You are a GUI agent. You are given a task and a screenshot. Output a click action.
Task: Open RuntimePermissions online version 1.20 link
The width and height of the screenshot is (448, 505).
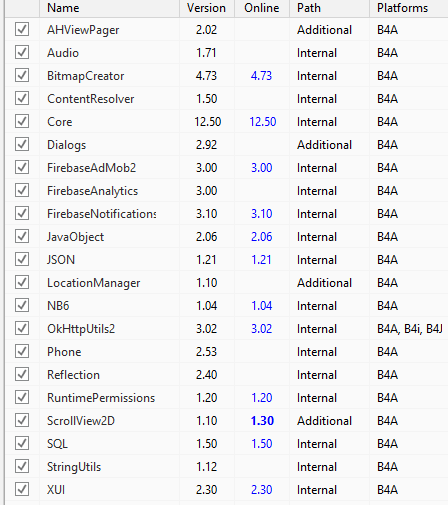tap(262, 398)
